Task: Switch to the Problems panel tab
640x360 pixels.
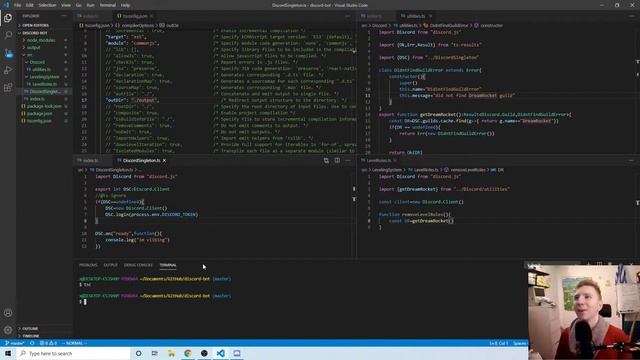Action: [x=88, y=265]
